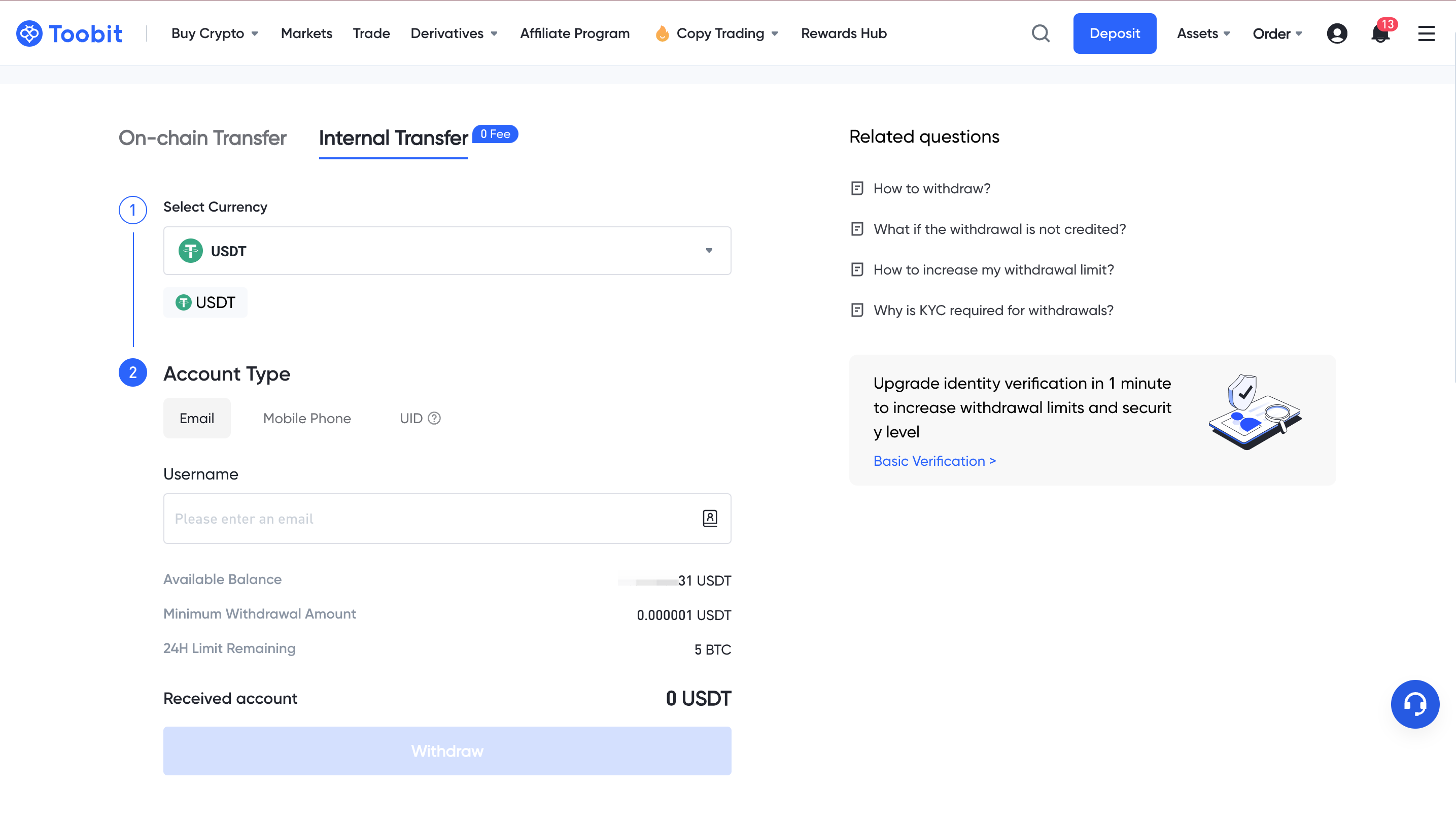This screenshot has width=1456, height=821.
Task: Click the address book icon in Username field
Action: tap(710, 519)
